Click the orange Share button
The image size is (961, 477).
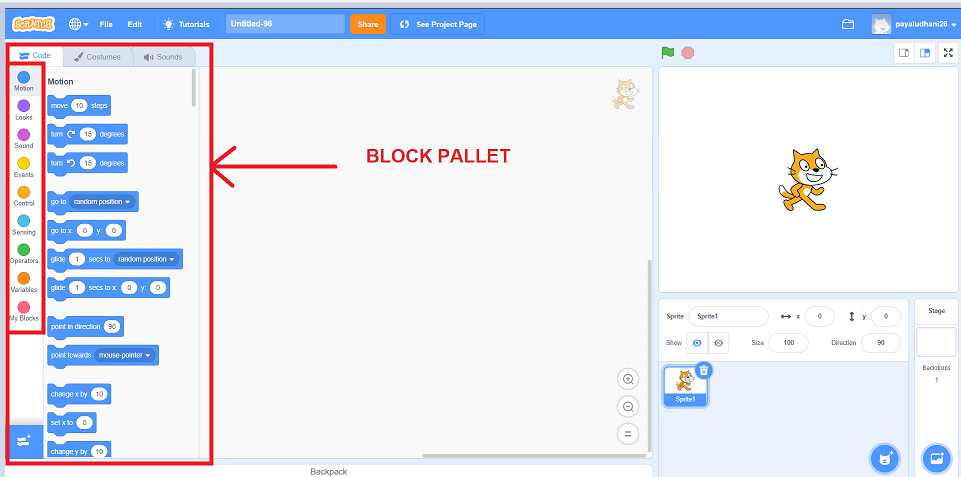point(367,24)
